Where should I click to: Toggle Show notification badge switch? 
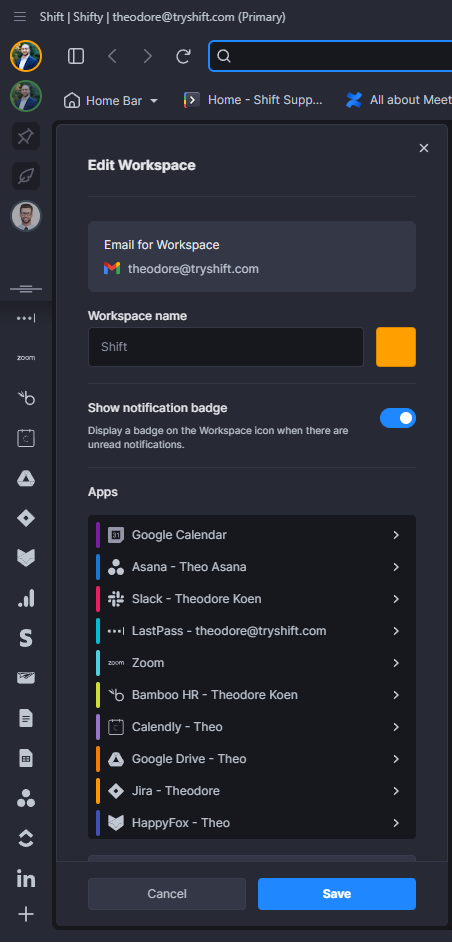click(397, 418)
